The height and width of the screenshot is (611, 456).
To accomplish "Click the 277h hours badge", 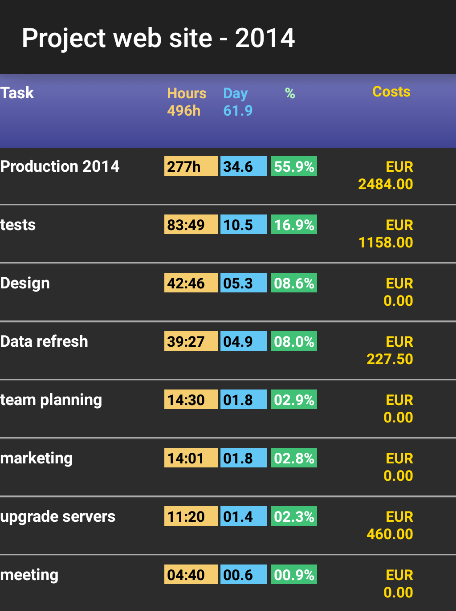I will click(191, 166).
